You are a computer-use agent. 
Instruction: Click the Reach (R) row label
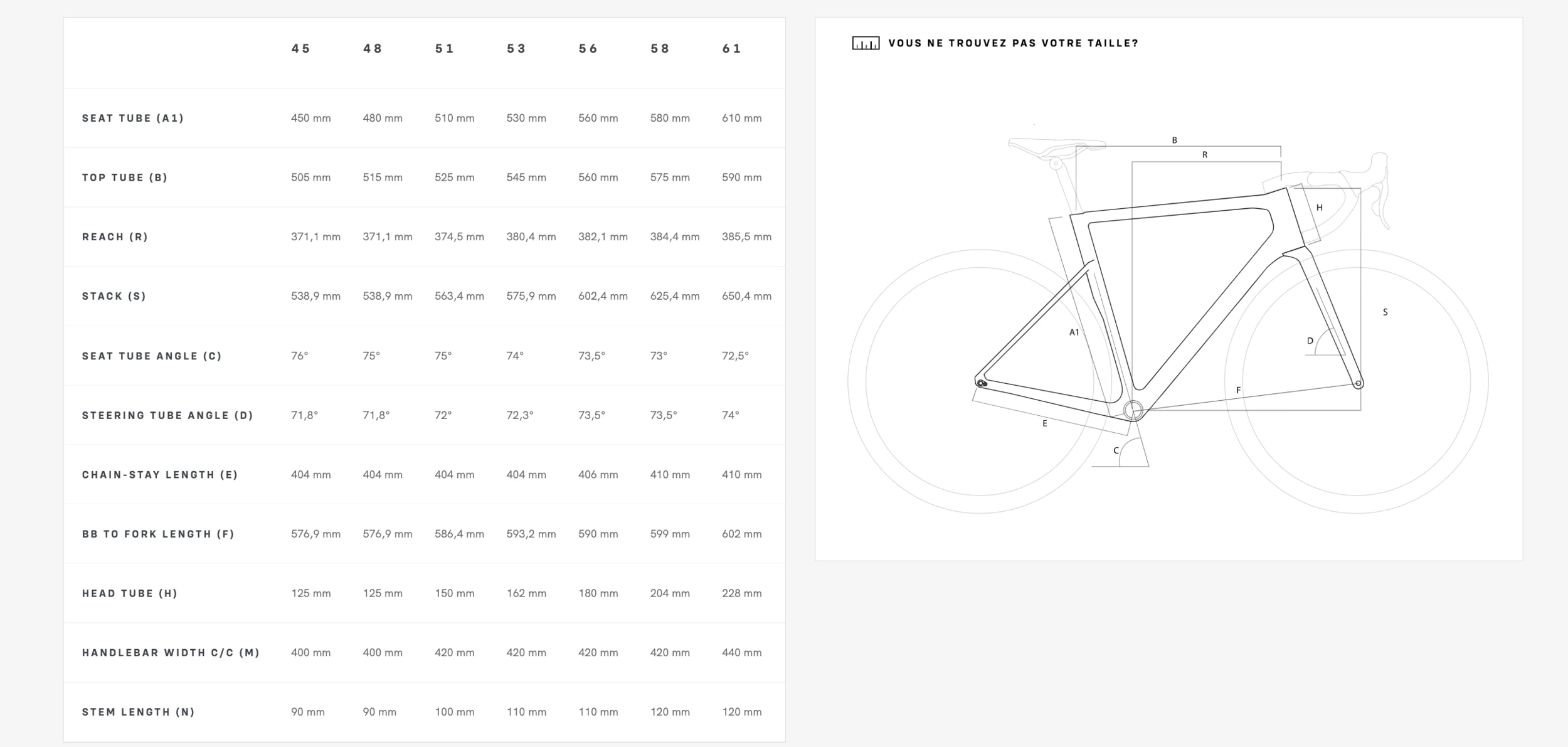coord(115,237)
